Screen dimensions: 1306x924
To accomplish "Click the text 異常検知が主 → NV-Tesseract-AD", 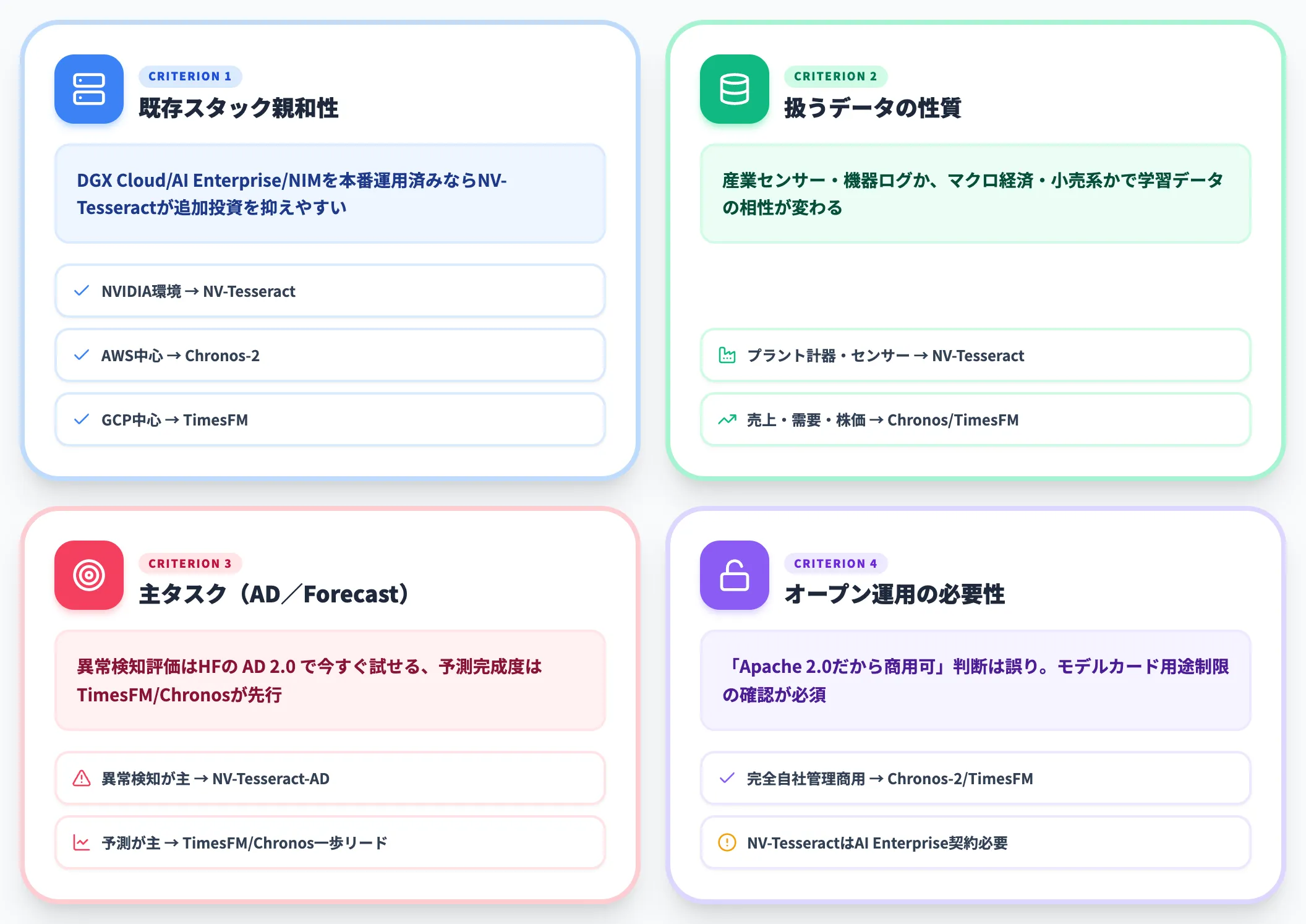I will point(215,779).
